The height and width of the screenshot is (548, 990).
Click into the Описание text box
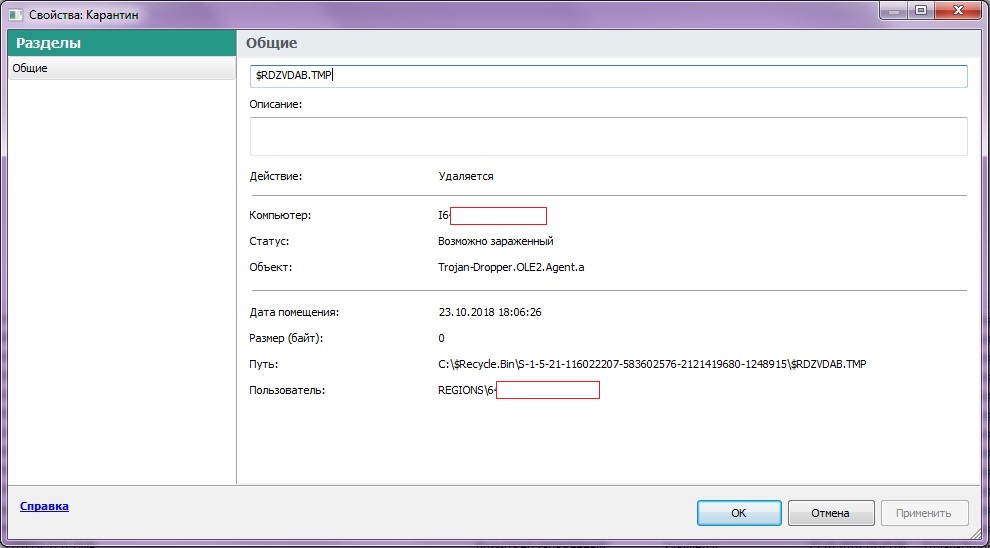[x=609, y=136]
